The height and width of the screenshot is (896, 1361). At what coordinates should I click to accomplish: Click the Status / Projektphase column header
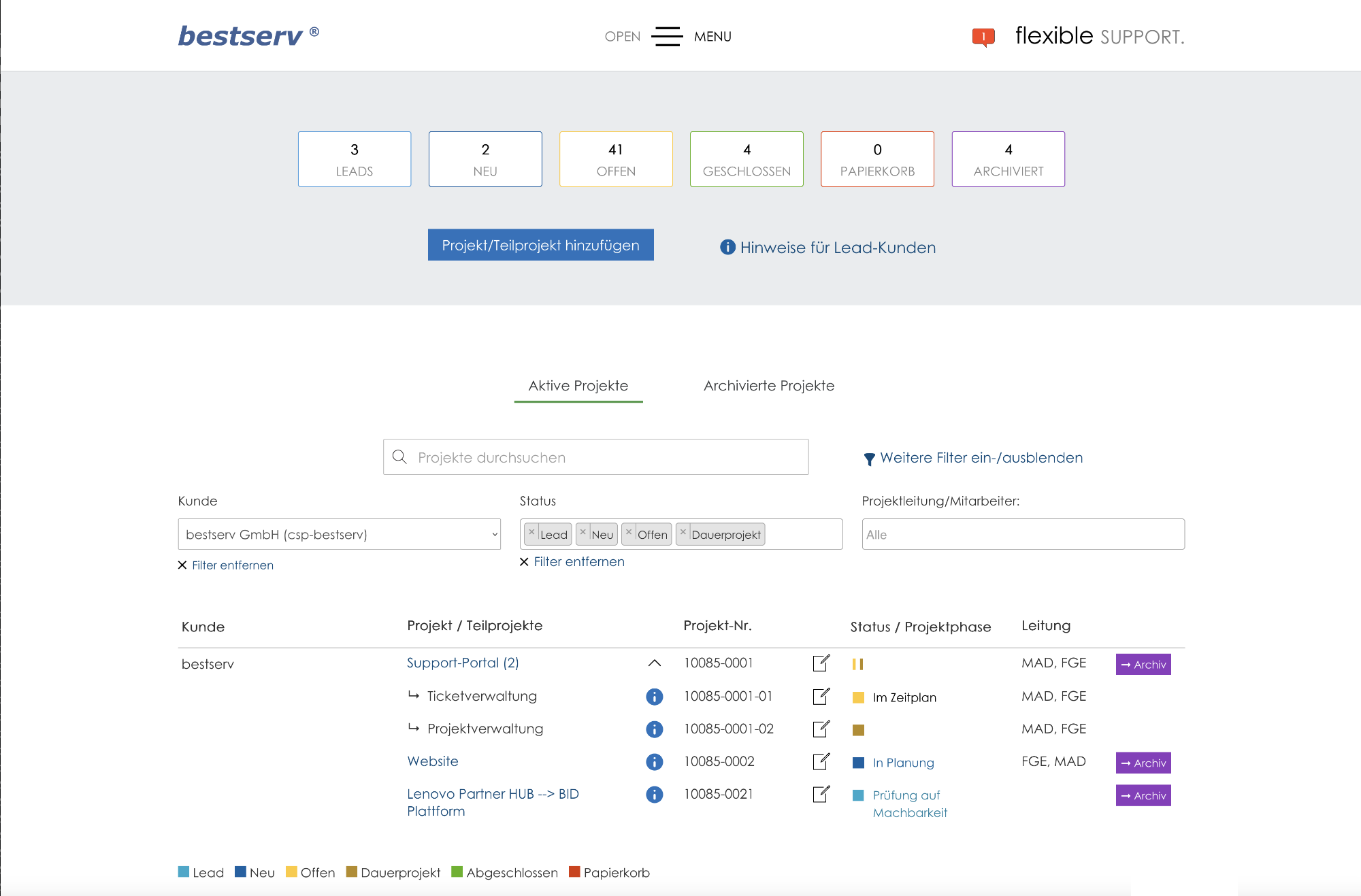tap(921, 627)
